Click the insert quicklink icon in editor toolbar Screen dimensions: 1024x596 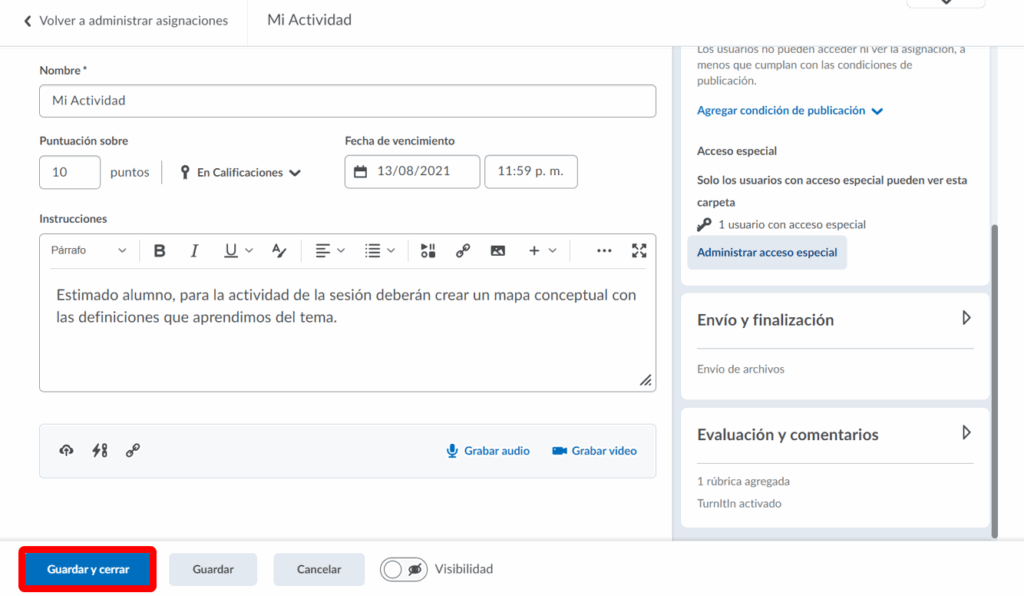[463, 251]
